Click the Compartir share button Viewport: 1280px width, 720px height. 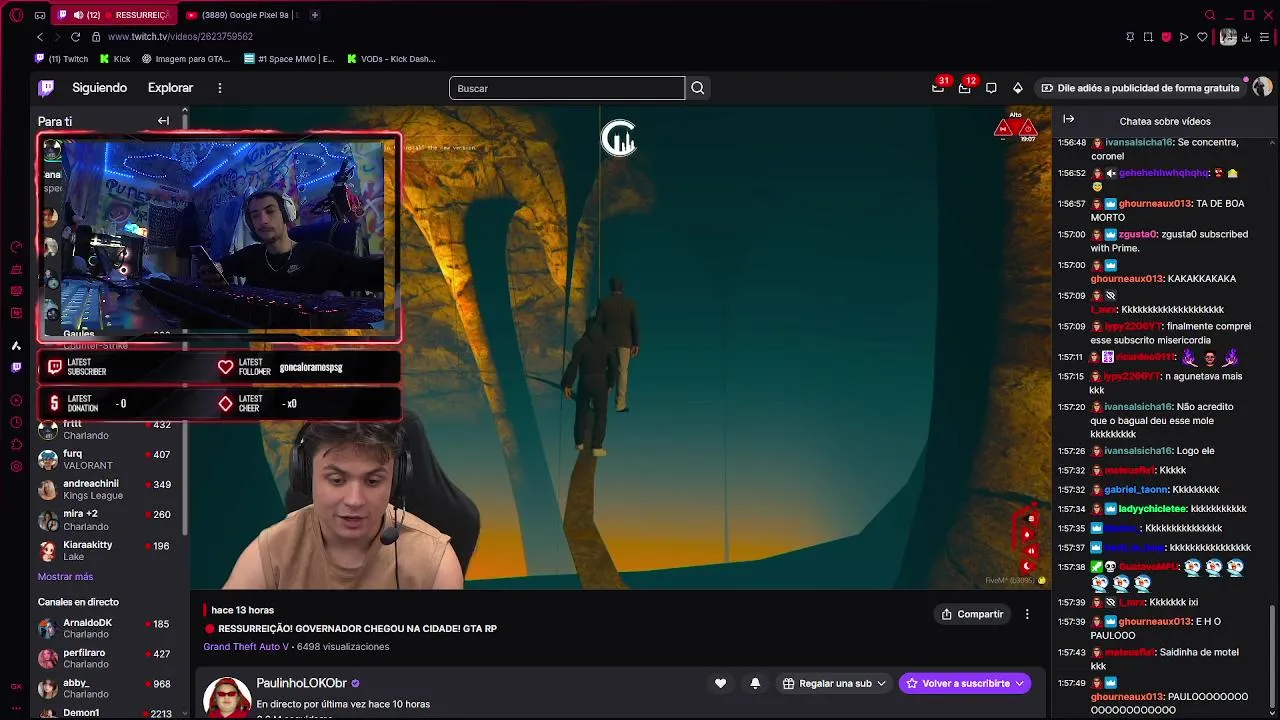click(972, 614)
